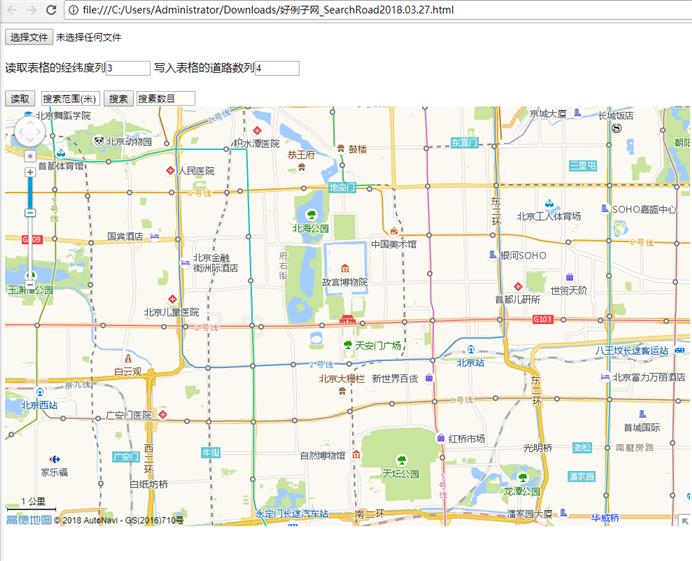Click the bus icon beside 八王坟长途客运站
692x561 pixels.
(x=680, y=350)
